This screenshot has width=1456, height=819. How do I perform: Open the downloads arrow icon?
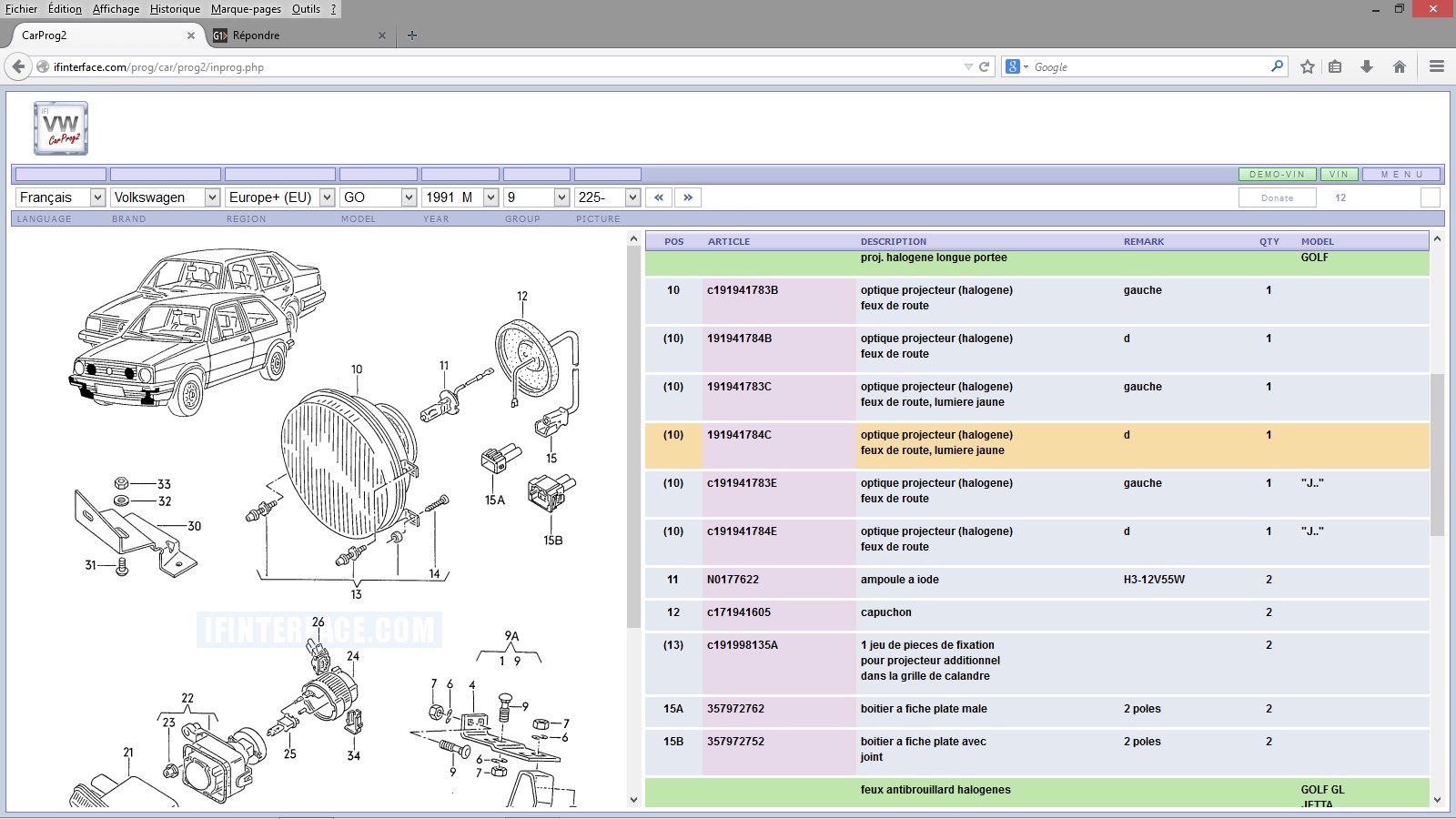pos(1366,66)
